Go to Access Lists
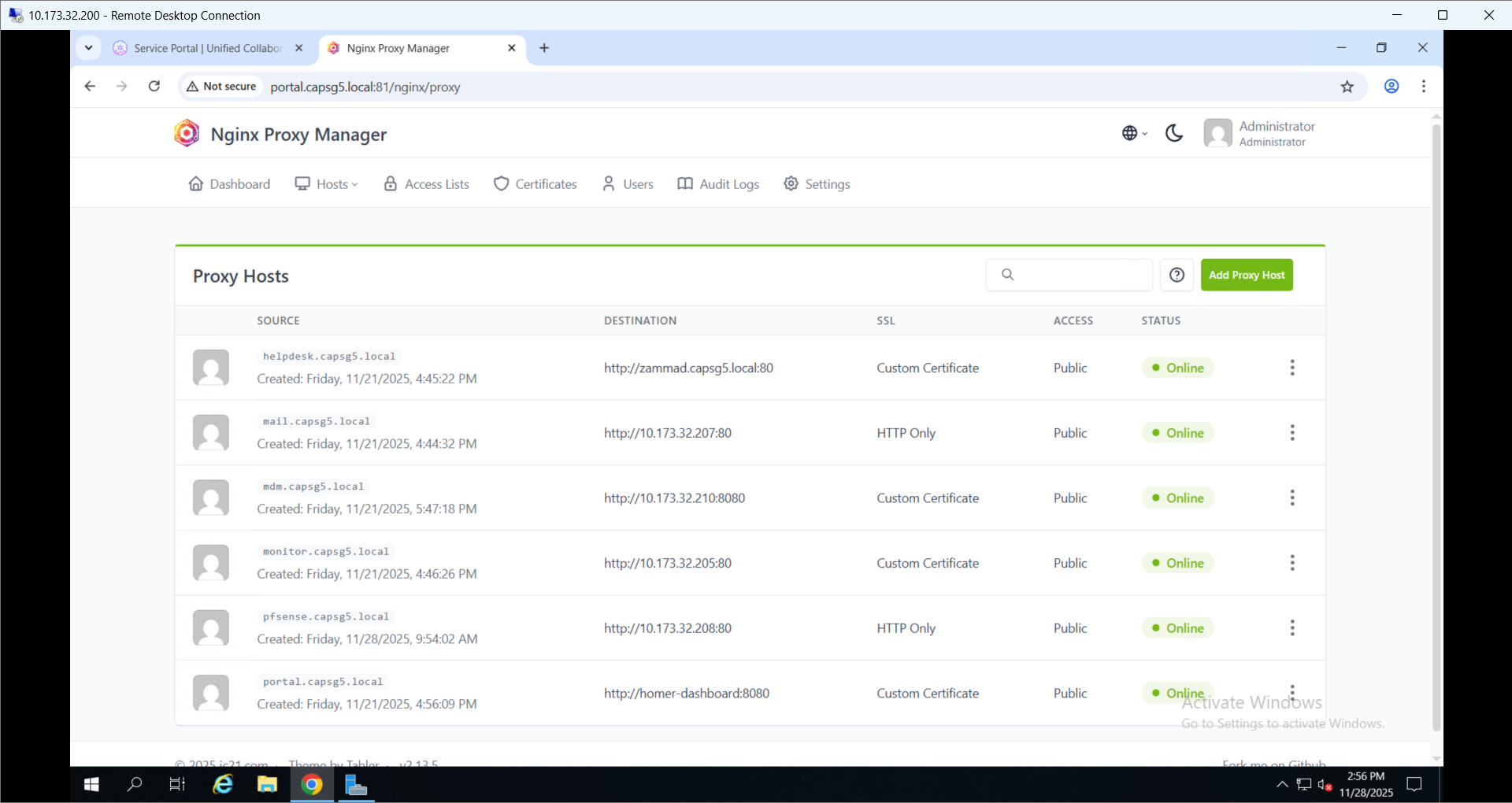This screenshot has height=803, width=1512. coord(426,184)
